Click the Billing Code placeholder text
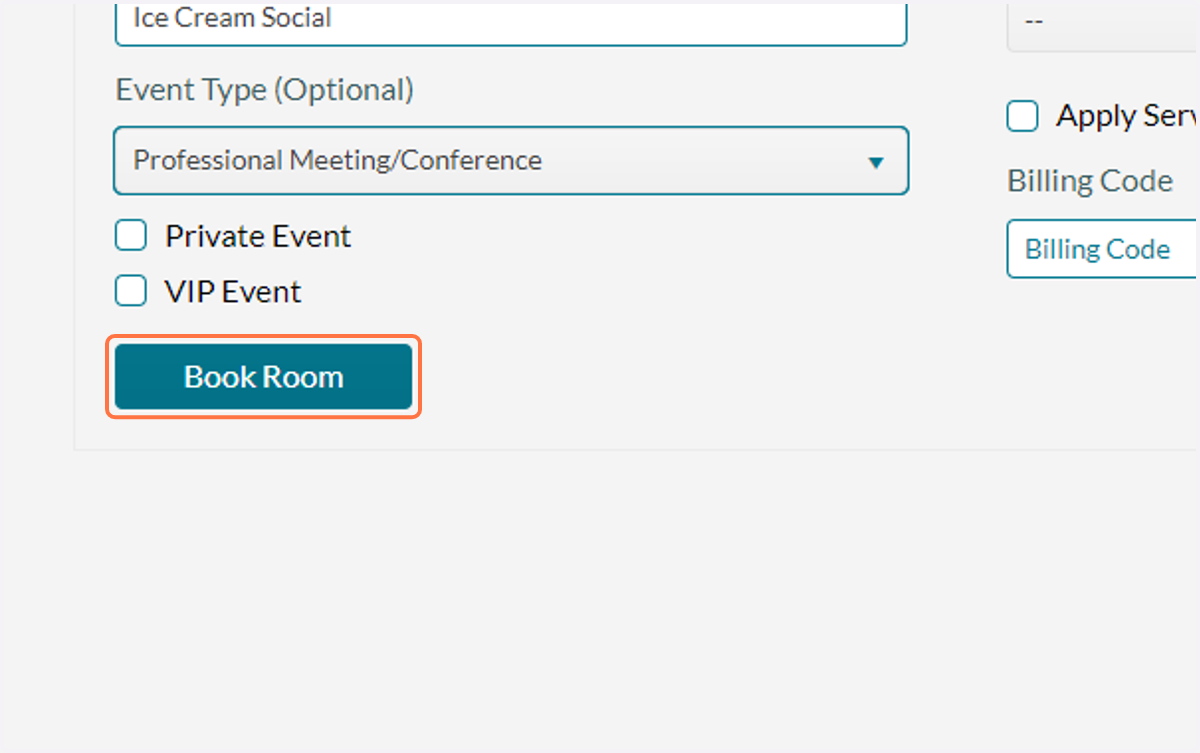Viewport: 1200px width, 753px height. [1098, 249]
